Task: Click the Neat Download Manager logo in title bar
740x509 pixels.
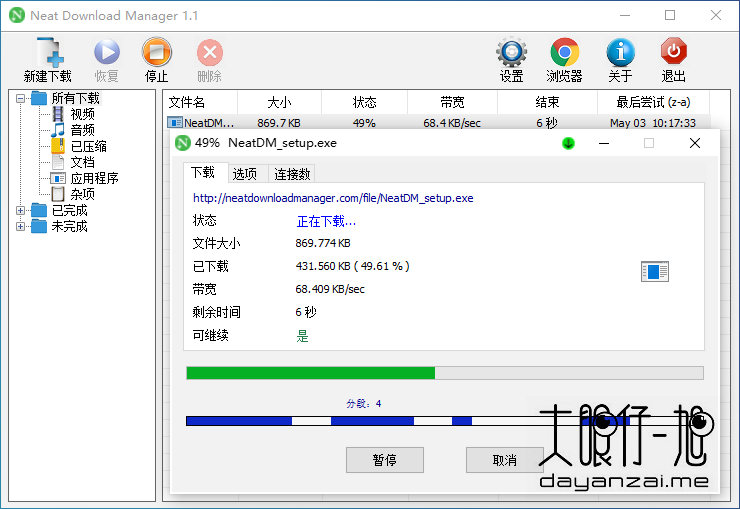Action: coord(17,15)
